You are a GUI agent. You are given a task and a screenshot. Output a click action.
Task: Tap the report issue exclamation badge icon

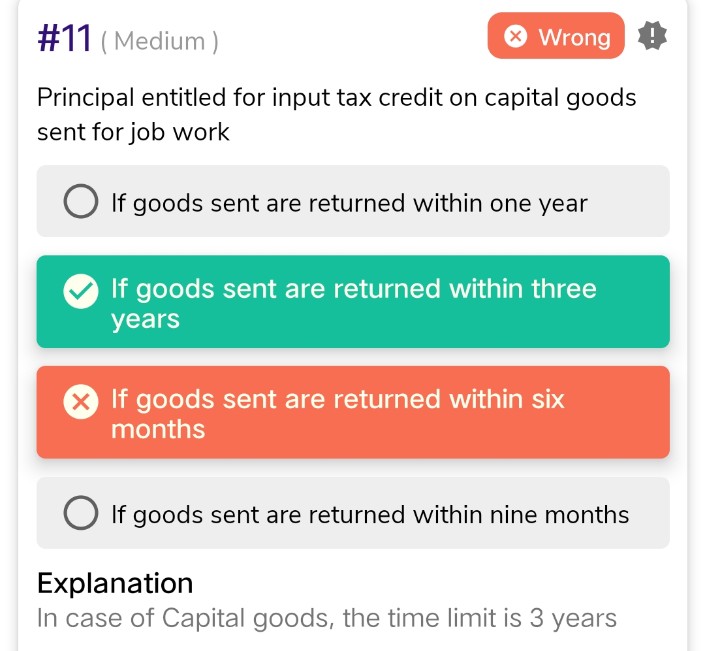pos(652,37)
